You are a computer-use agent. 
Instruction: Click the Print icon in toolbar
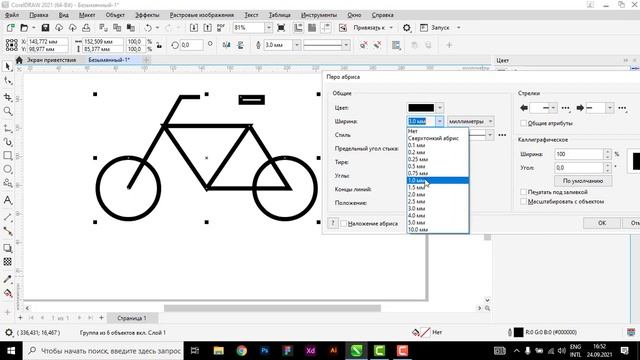click(x=86, y=28)
